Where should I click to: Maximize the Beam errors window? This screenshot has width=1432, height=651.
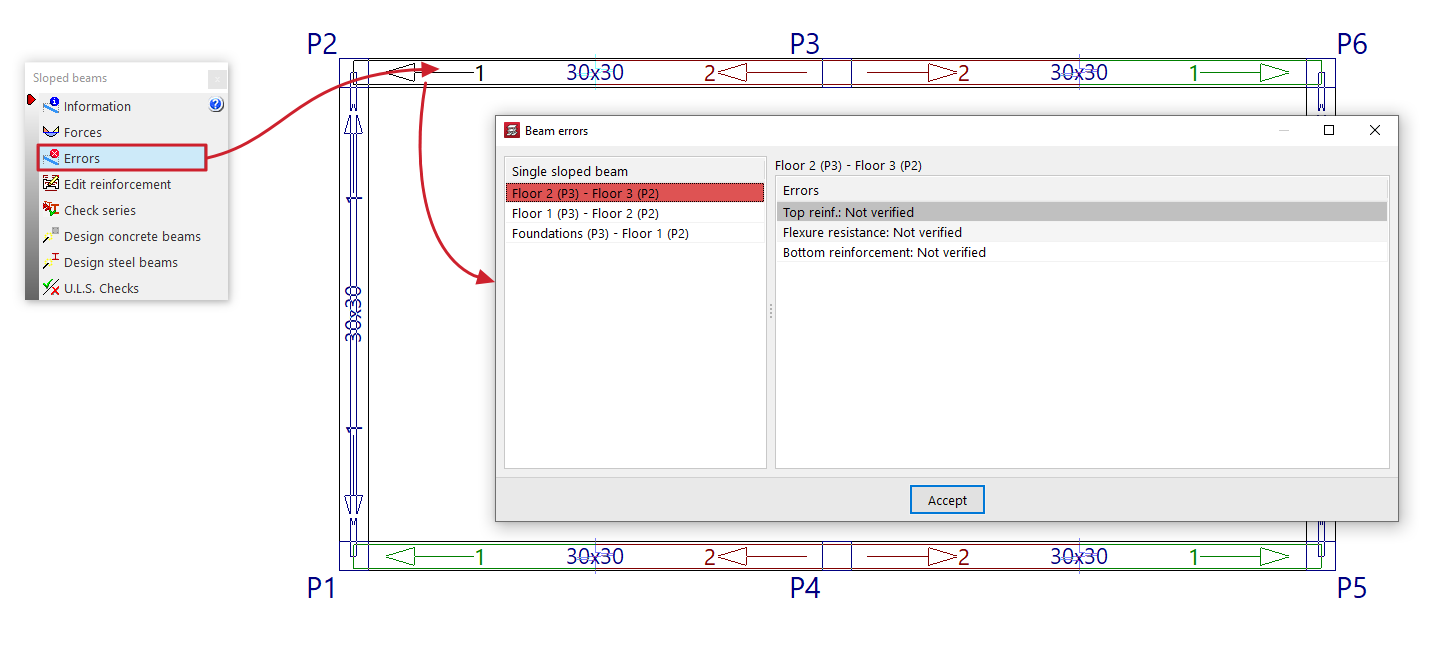pyautogui.click(x=1329, y=130)
